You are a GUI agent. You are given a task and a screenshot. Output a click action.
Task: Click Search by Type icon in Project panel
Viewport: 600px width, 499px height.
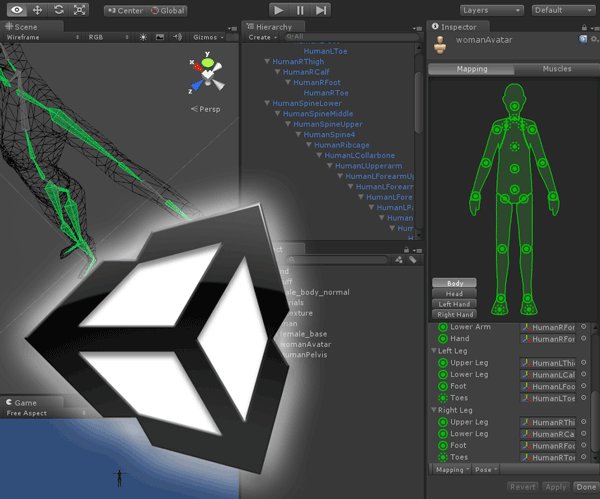pos(399,260)
